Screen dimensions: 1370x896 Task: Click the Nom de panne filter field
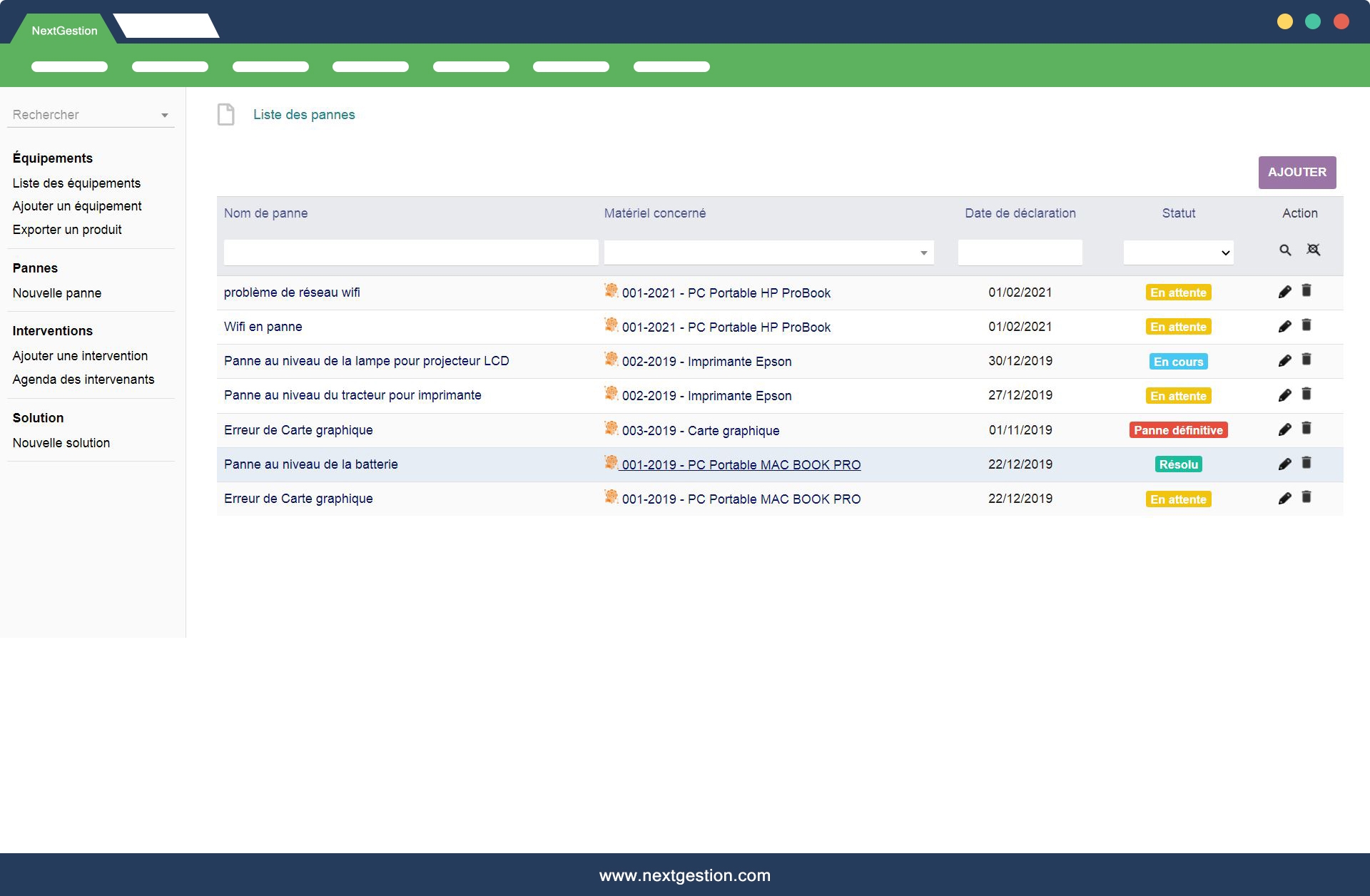411,253
